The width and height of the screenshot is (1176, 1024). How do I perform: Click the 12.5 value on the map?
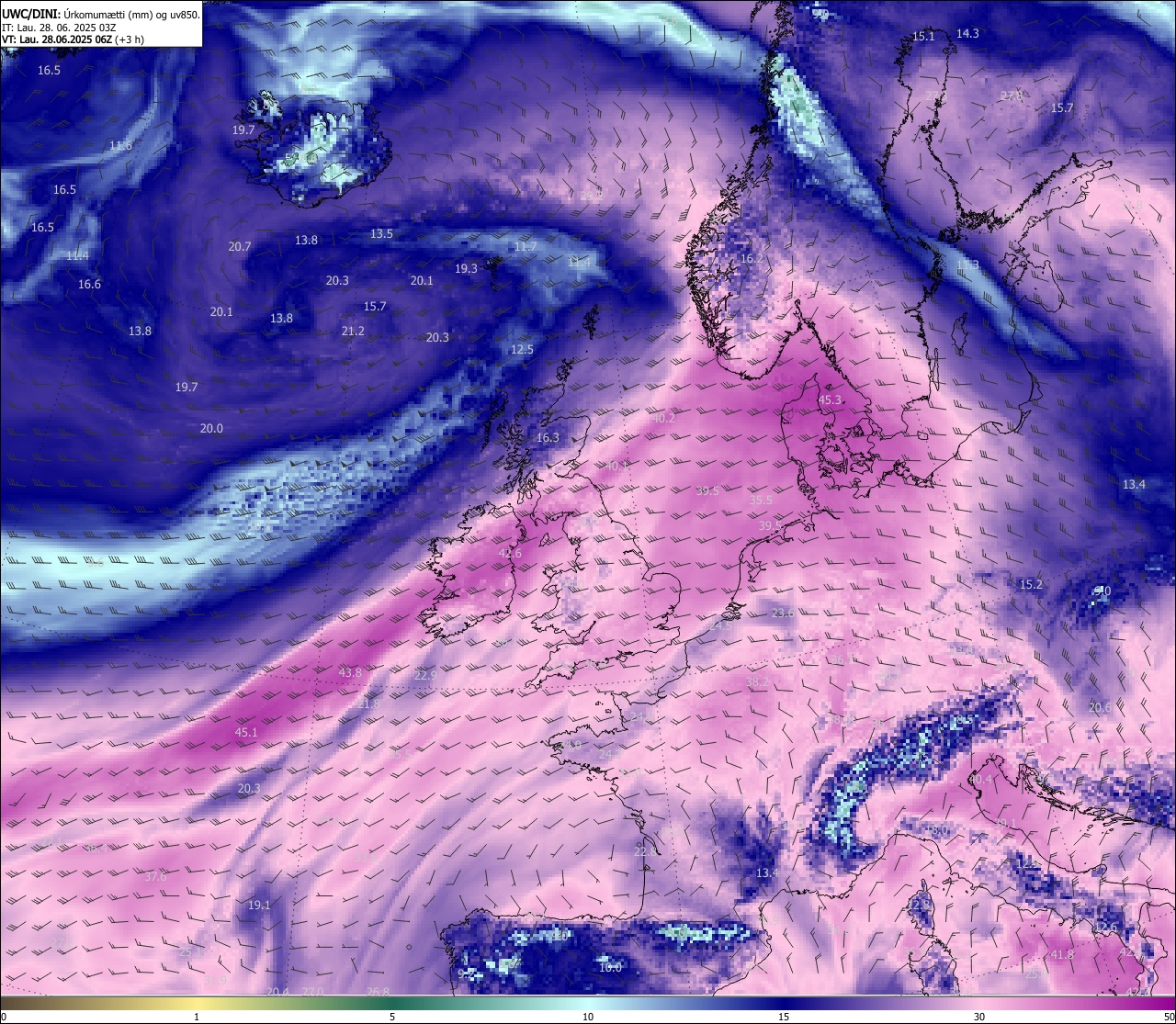(x=522, y=349)
